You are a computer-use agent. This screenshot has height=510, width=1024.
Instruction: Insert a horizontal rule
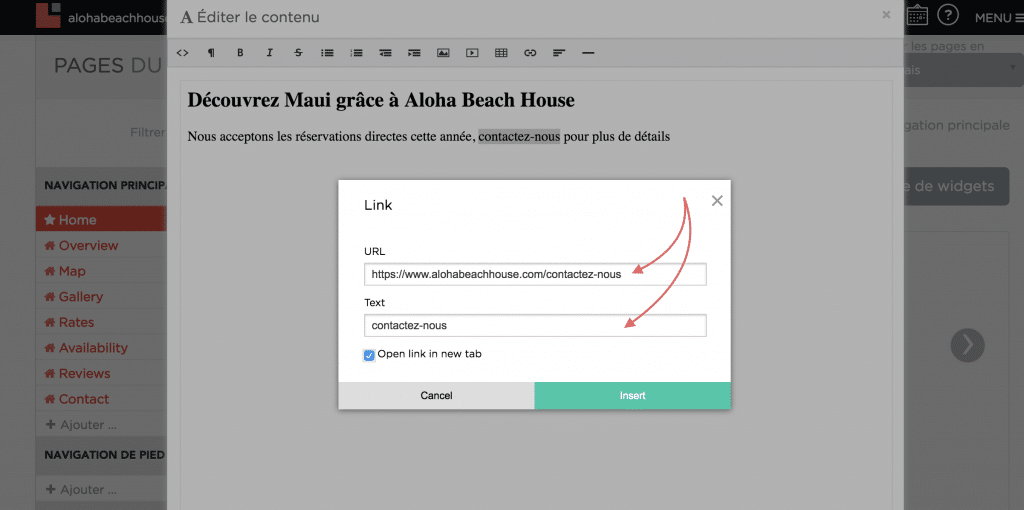pyautogui.click(x=588, y=53)
